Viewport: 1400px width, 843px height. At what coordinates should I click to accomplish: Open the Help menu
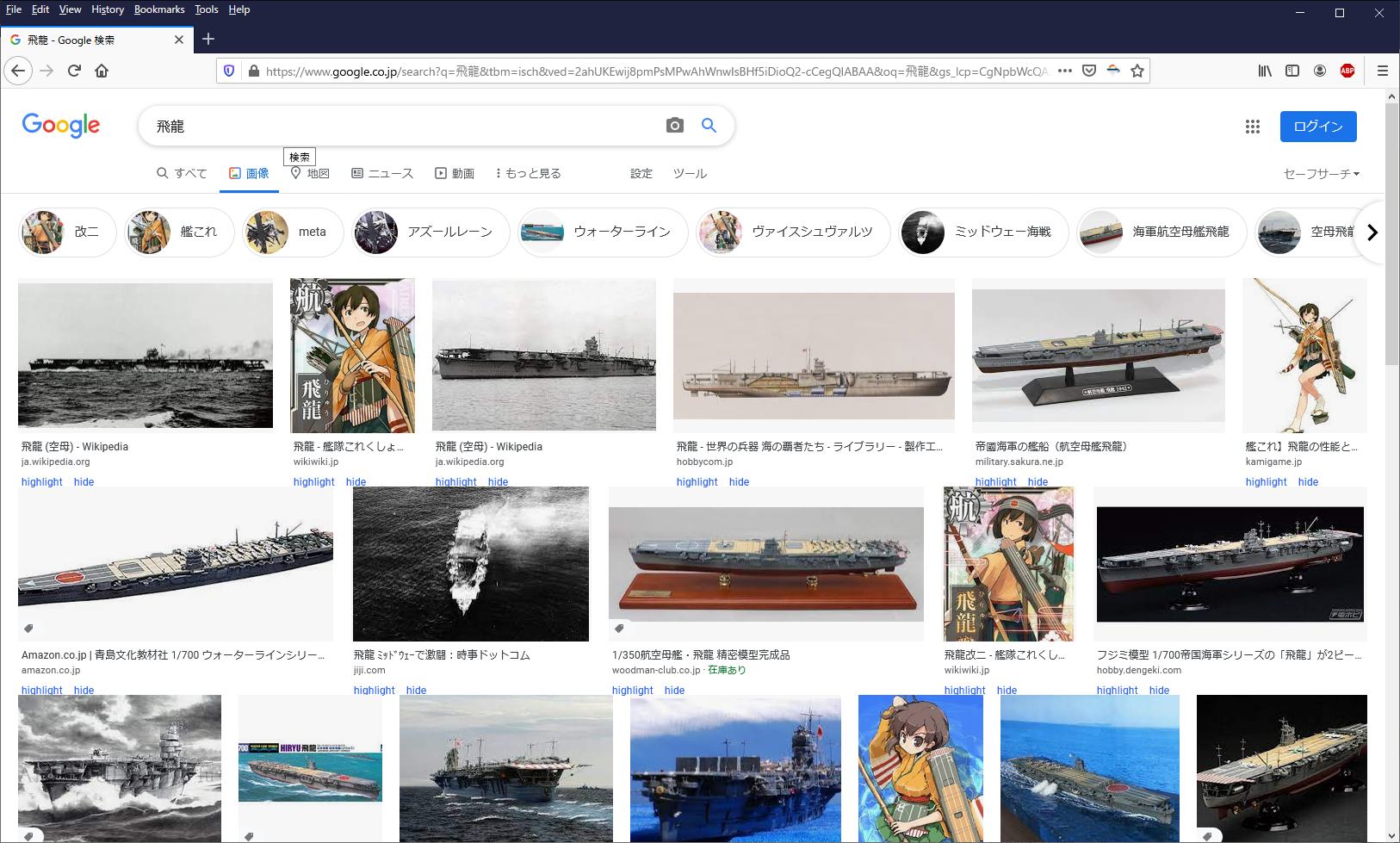click(239, 9)
